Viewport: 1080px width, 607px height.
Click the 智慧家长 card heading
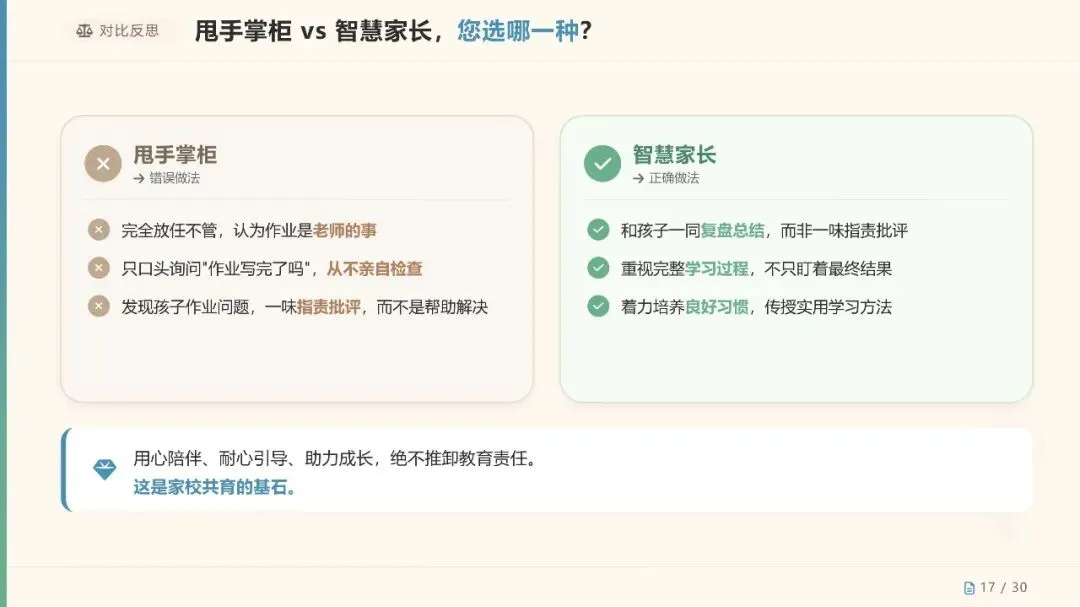[x=674, y=155]
